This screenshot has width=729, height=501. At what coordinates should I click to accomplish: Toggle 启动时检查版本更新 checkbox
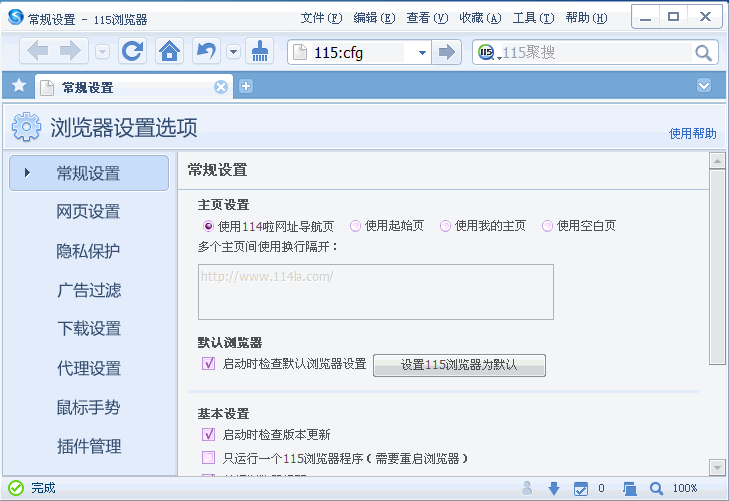tap(208, 434)
